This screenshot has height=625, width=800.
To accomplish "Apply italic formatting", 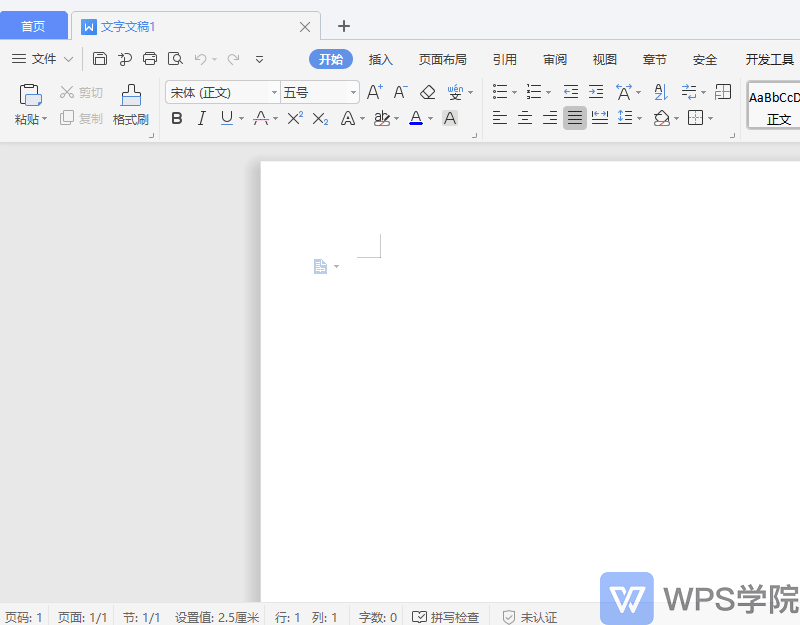I will pos(201,118).
